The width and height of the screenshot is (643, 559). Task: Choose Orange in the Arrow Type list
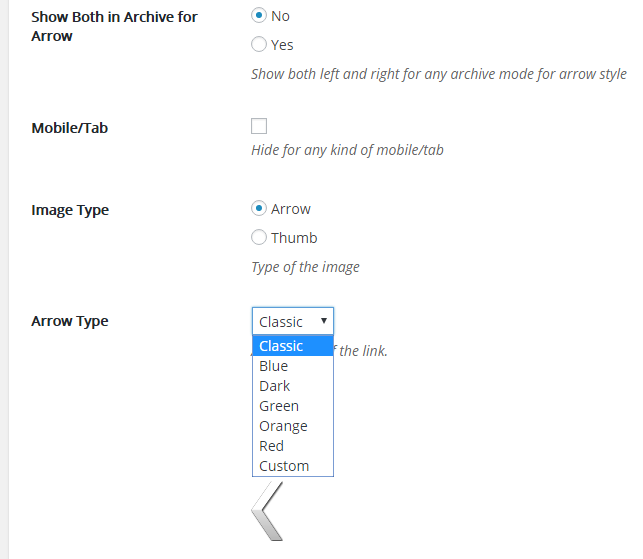283,426
